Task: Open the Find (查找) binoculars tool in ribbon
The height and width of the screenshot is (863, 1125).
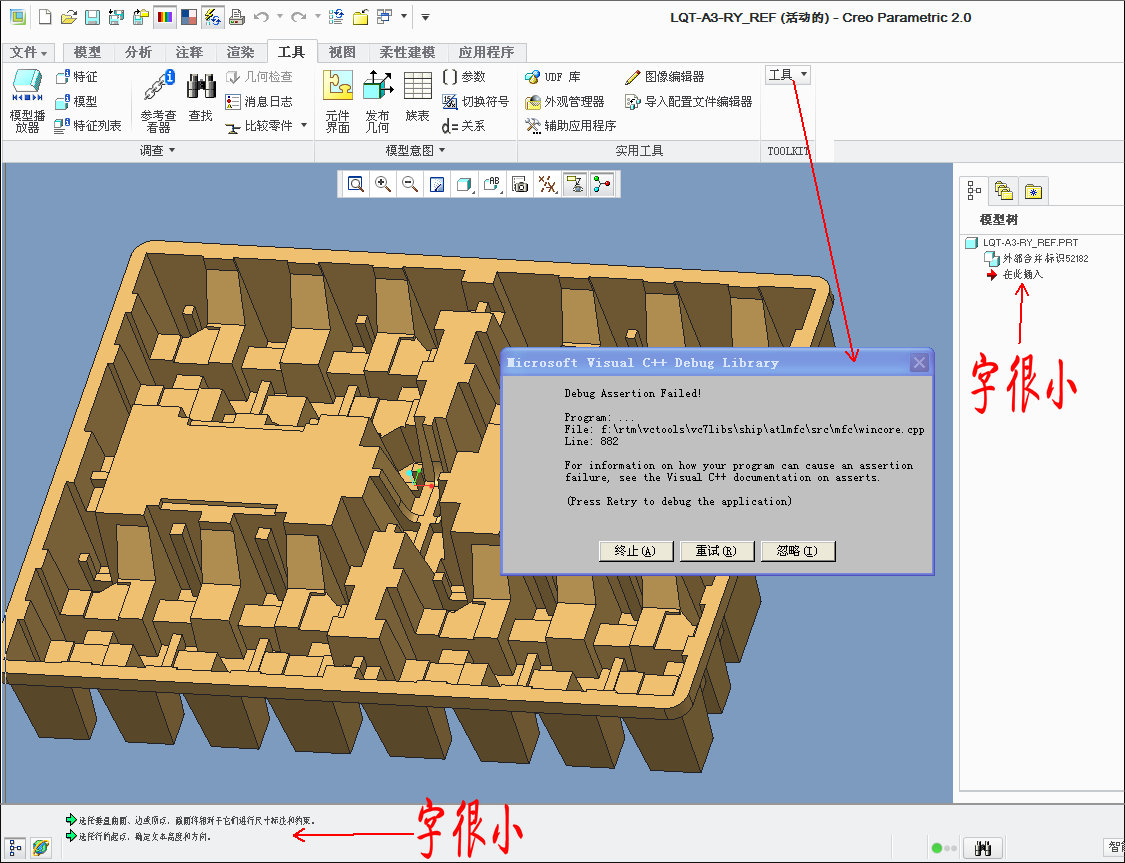Action: [x=201, y=98]
